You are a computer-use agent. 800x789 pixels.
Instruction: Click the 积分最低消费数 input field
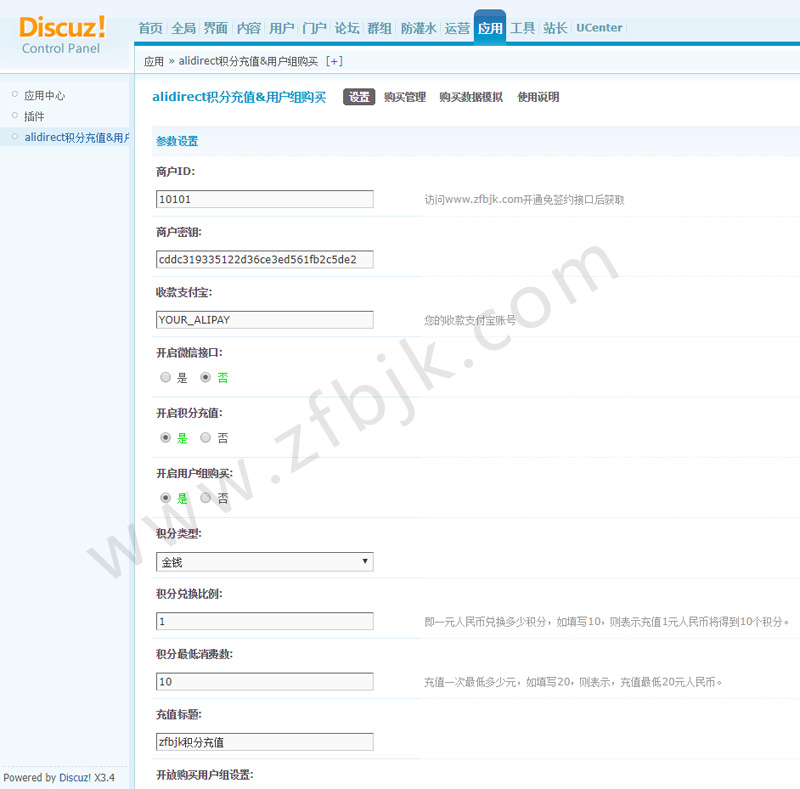pos(264,682)
